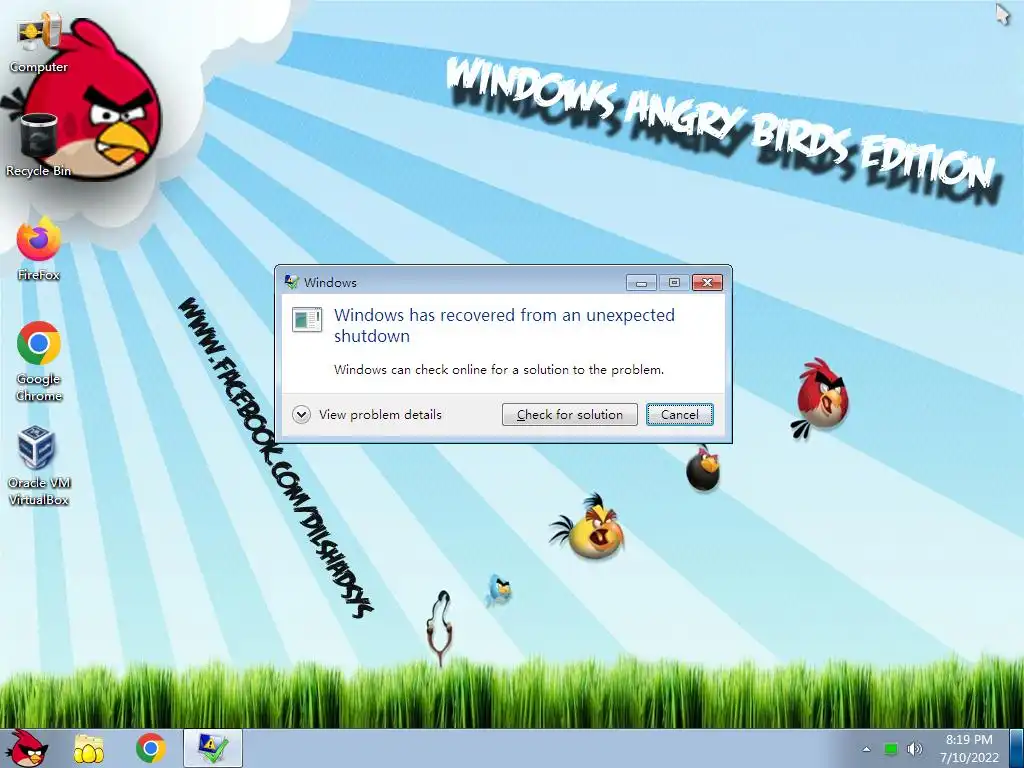
Task: Cancel the unexpected shutdown dialog
Action: pos(680,415)
